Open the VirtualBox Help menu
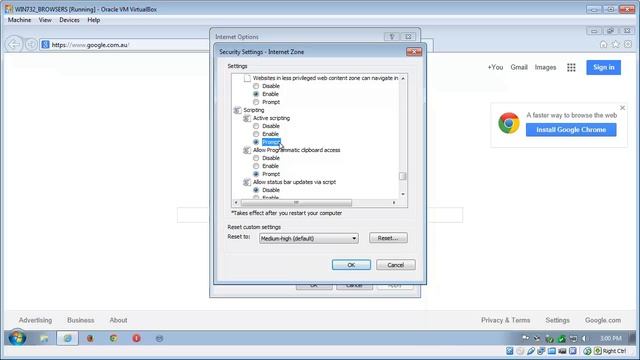The width and height of the screenshot is (640, 360). [x=93, y=20]
